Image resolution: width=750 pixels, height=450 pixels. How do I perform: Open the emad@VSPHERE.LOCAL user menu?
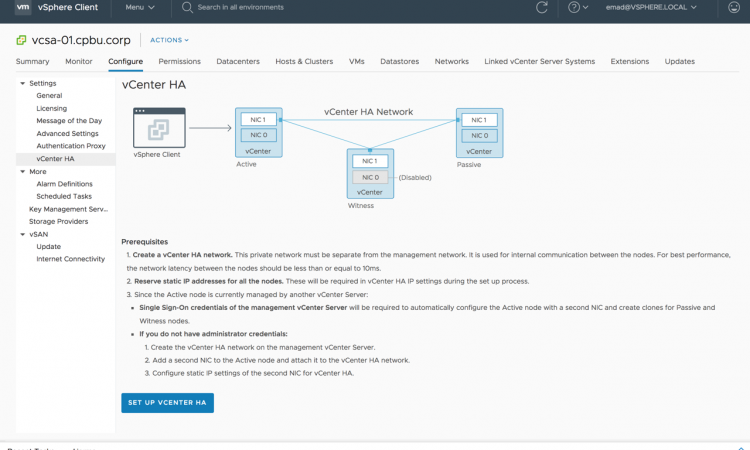(x=651, y=7)
